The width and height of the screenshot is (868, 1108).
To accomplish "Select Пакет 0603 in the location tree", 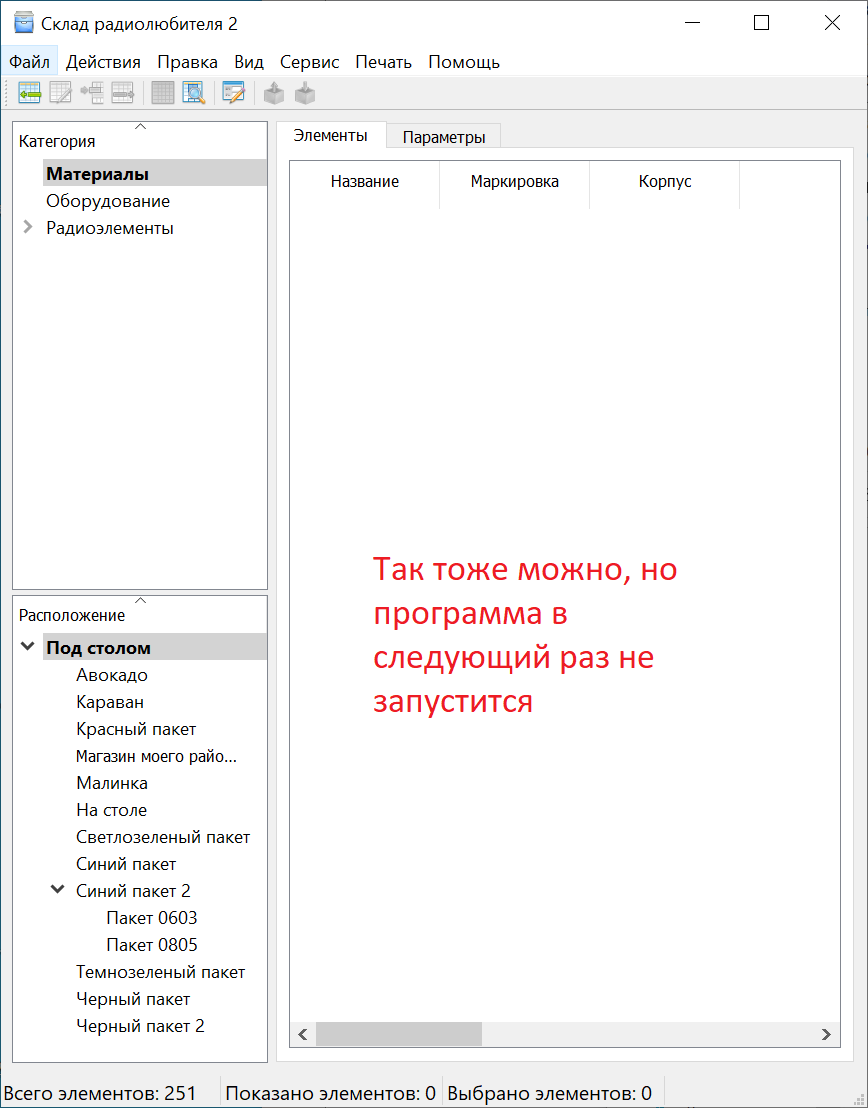I will [x=152, y=918].
